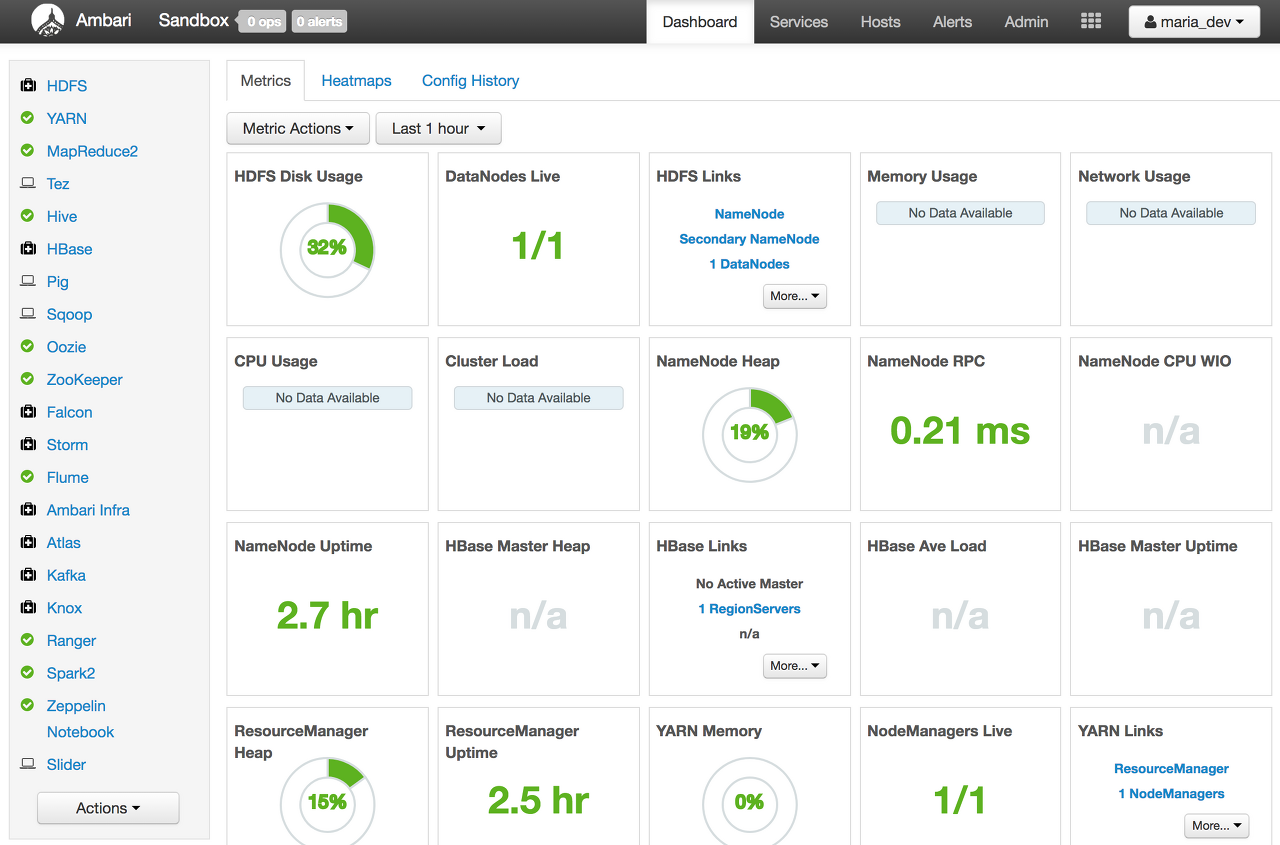Click the green check icon beside Hive
The width and height of the screenshot is (1280, 845).
coord(28,216)
